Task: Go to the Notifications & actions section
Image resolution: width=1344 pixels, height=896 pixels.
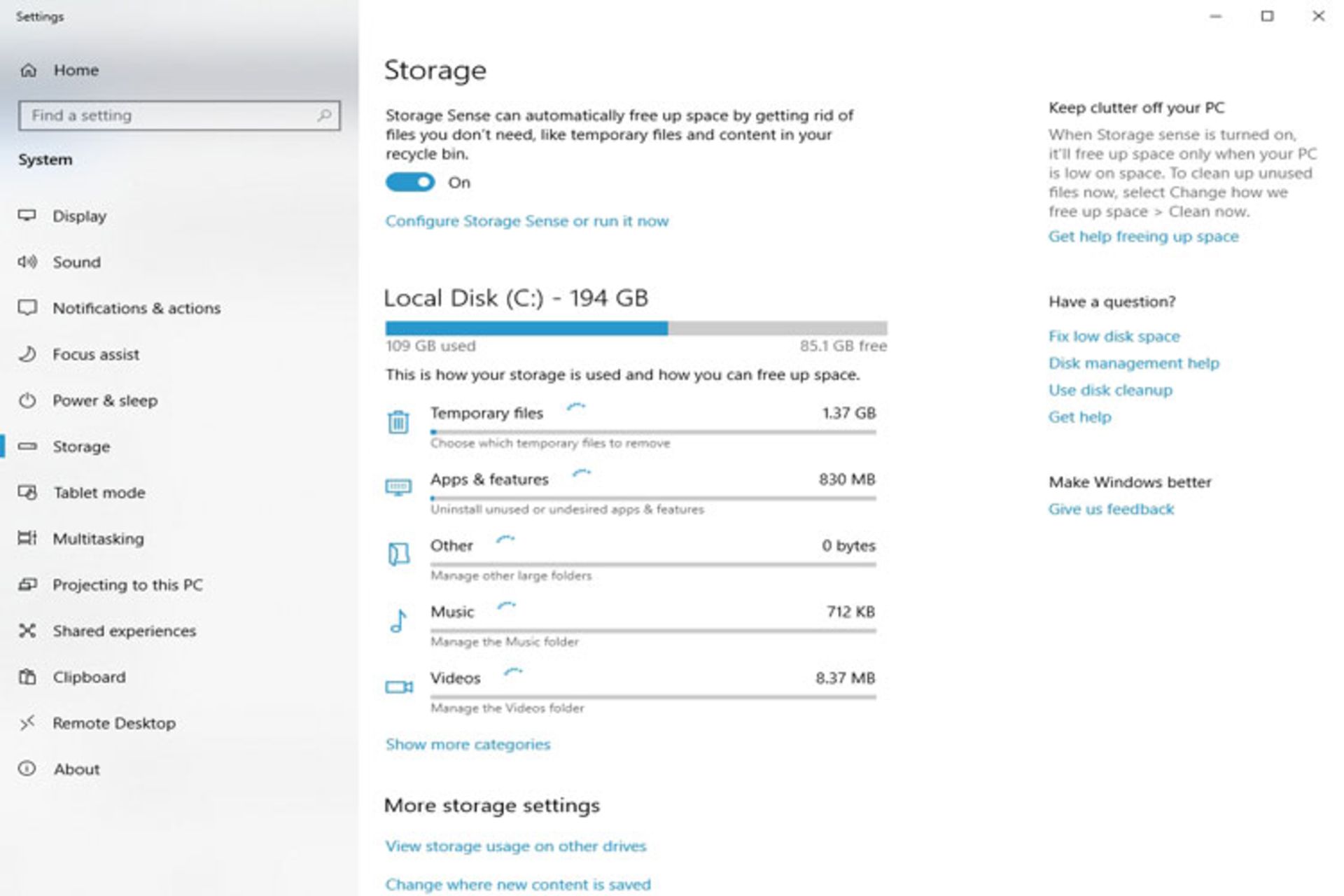Action: click(136, 308)
